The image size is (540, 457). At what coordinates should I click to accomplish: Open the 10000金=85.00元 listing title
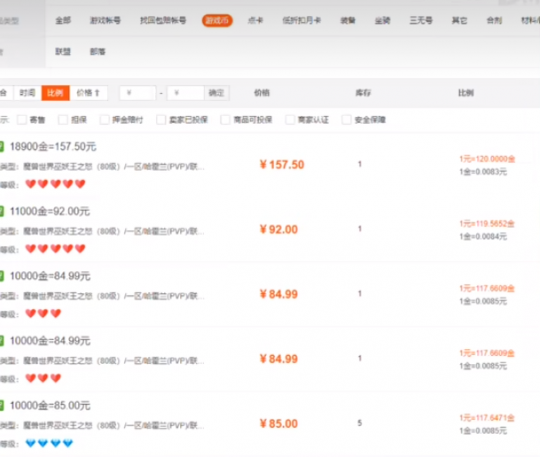[x=50, y=405]
